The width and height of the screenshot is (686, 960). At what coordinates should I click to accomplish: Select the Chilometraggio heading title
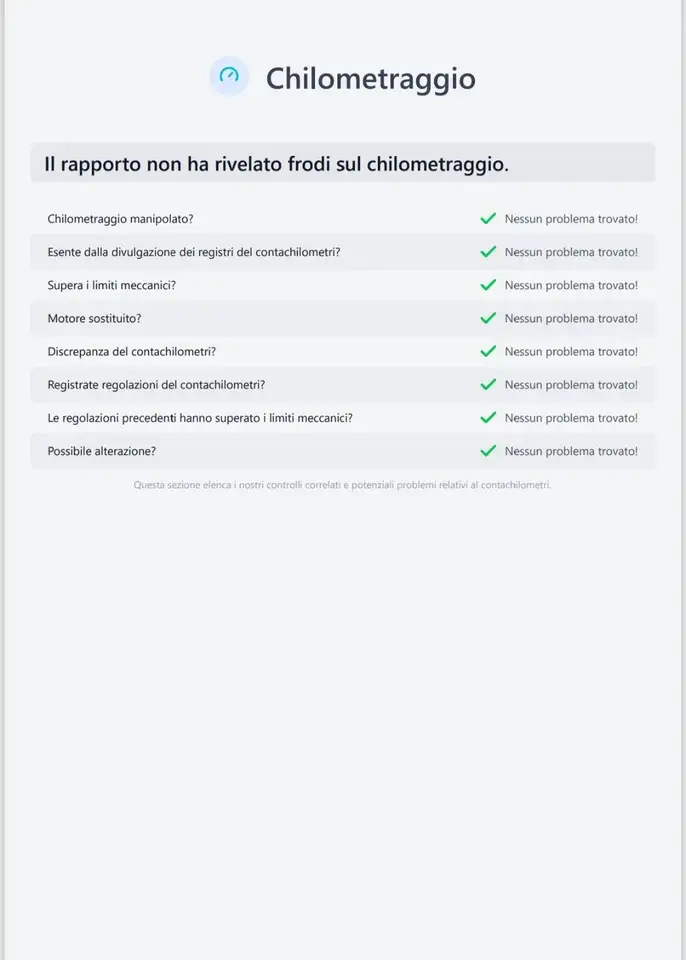coord(371,79)
